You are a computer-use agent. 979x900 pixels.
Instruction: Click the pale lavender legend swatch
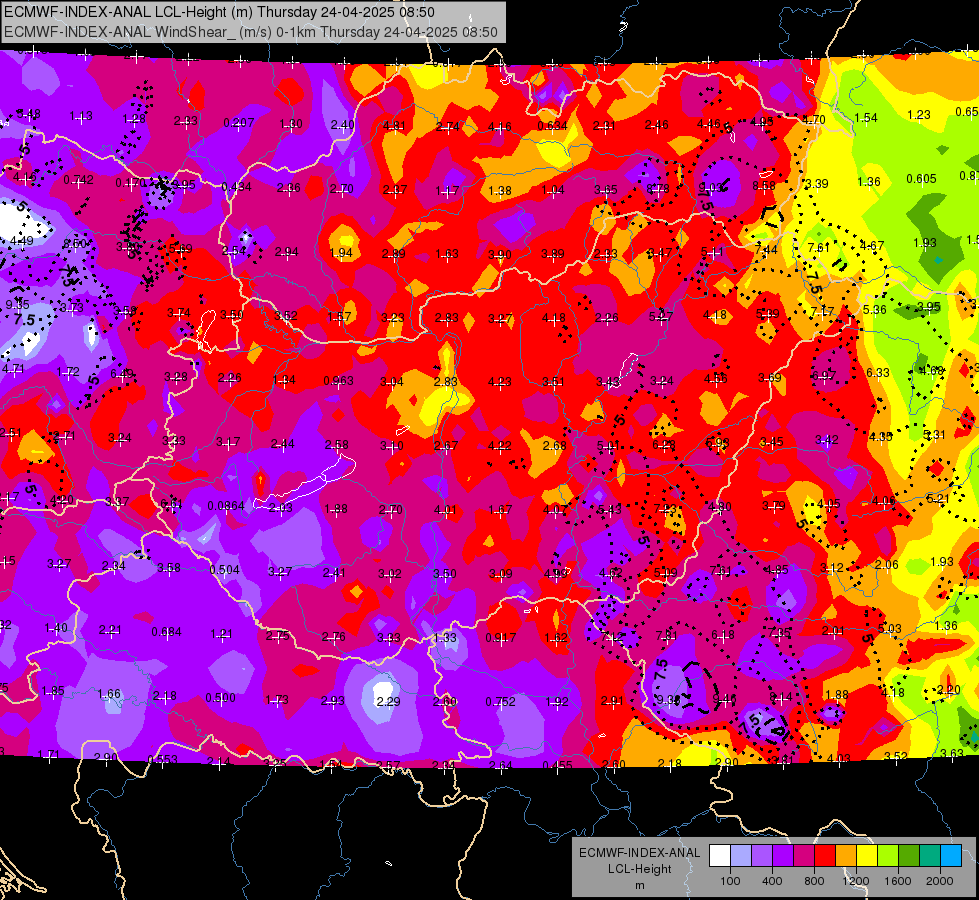coord(741,856)
